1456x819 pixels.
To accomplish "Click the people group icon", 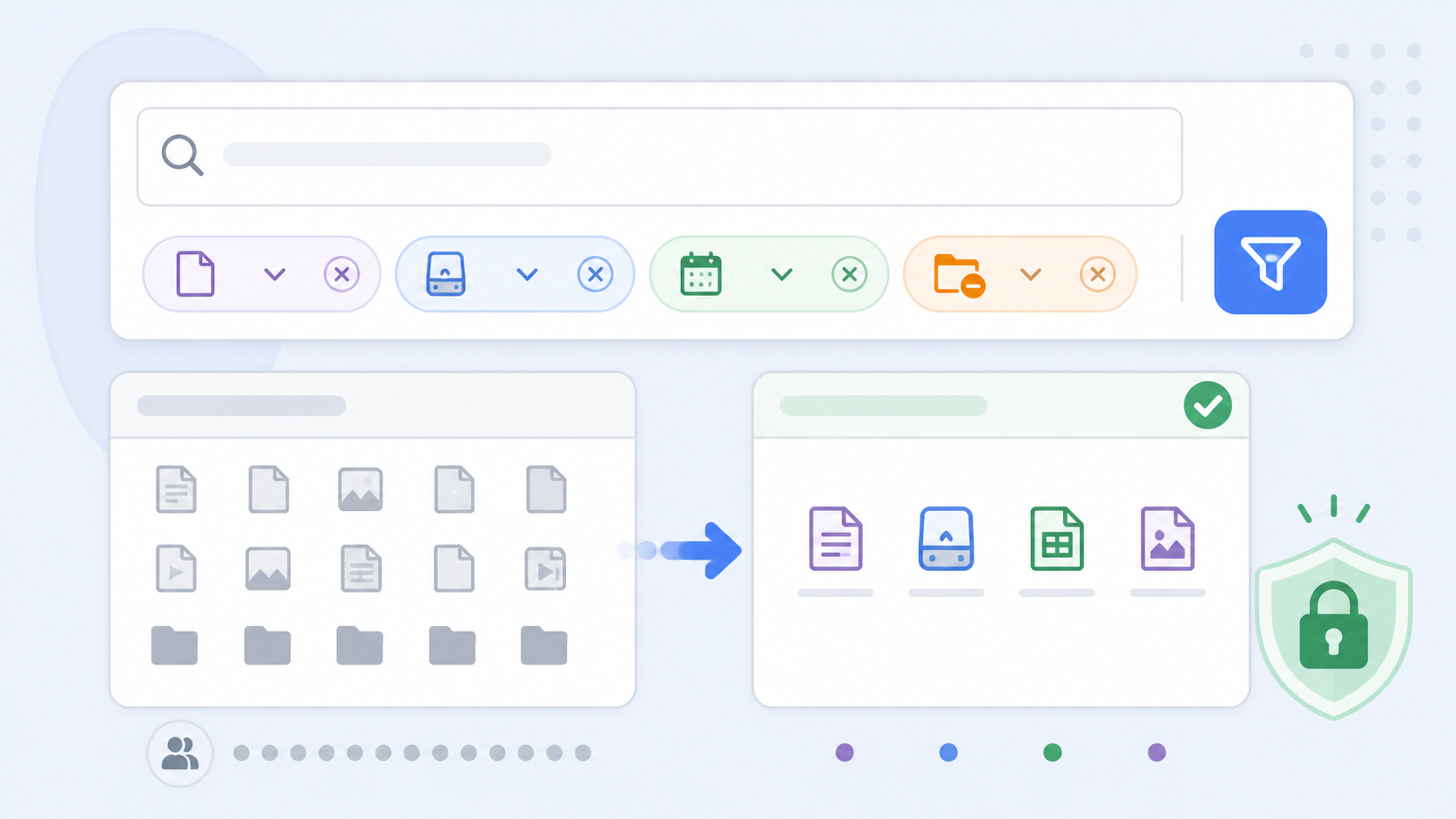I will point(180,753).
